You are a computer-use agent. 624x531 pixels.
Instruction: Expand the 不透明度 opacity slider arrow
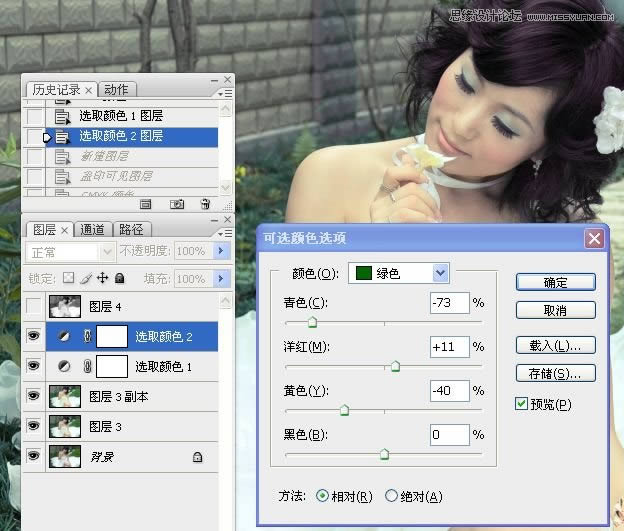(x=222, y=251)
